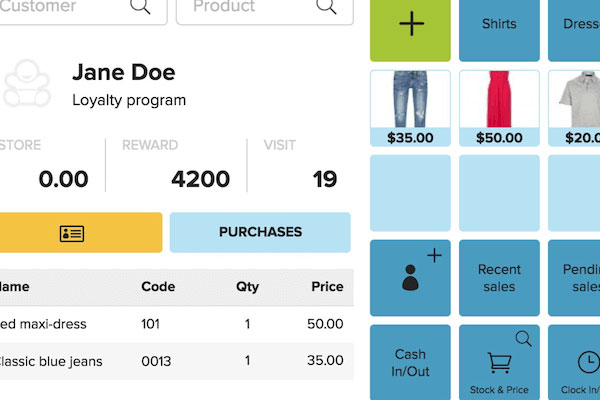The image size is (600, 400).
Task: Click the add new customer person icon
Action: coord(410,278)
